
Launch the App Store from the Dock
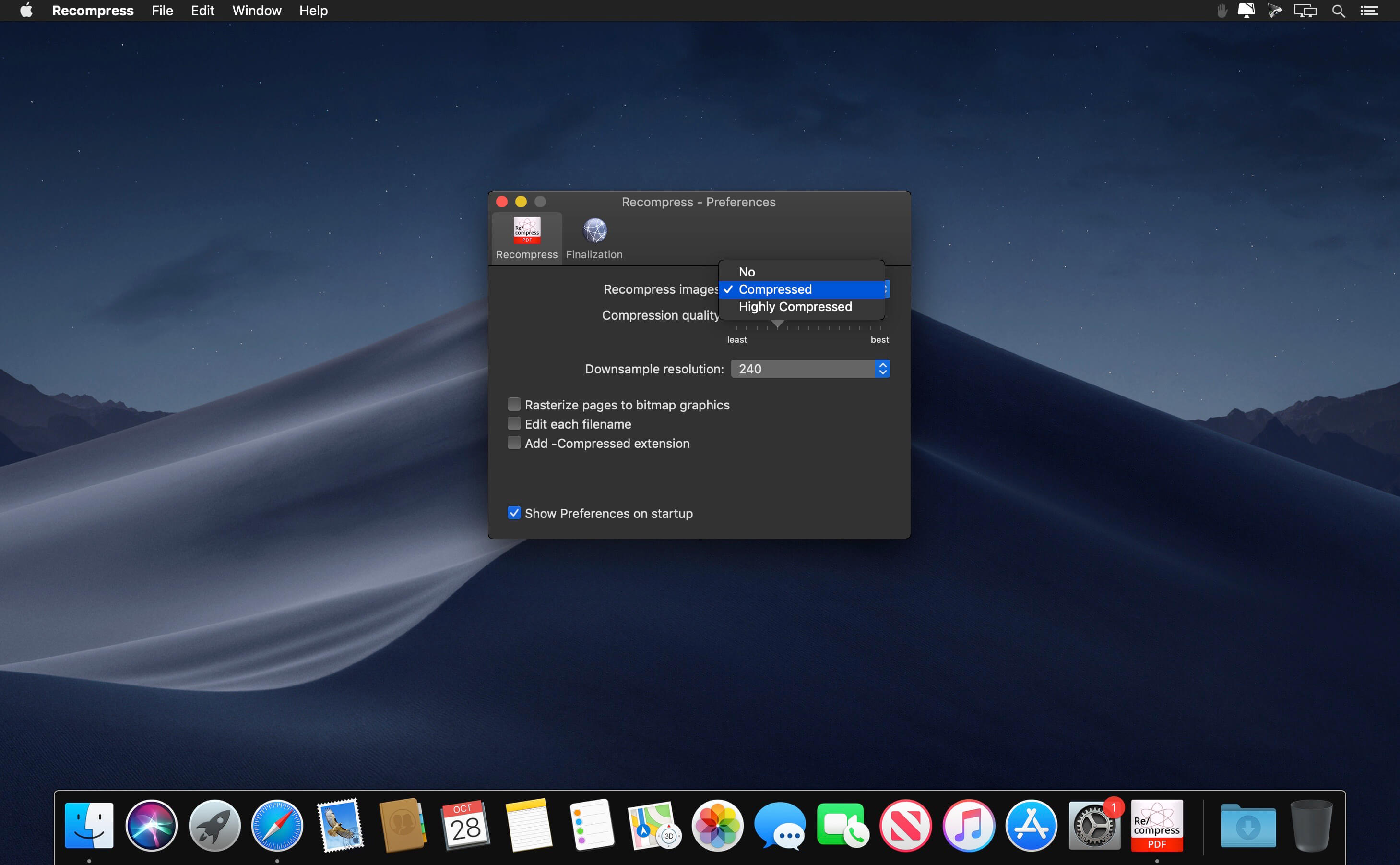click(1031, 825)
